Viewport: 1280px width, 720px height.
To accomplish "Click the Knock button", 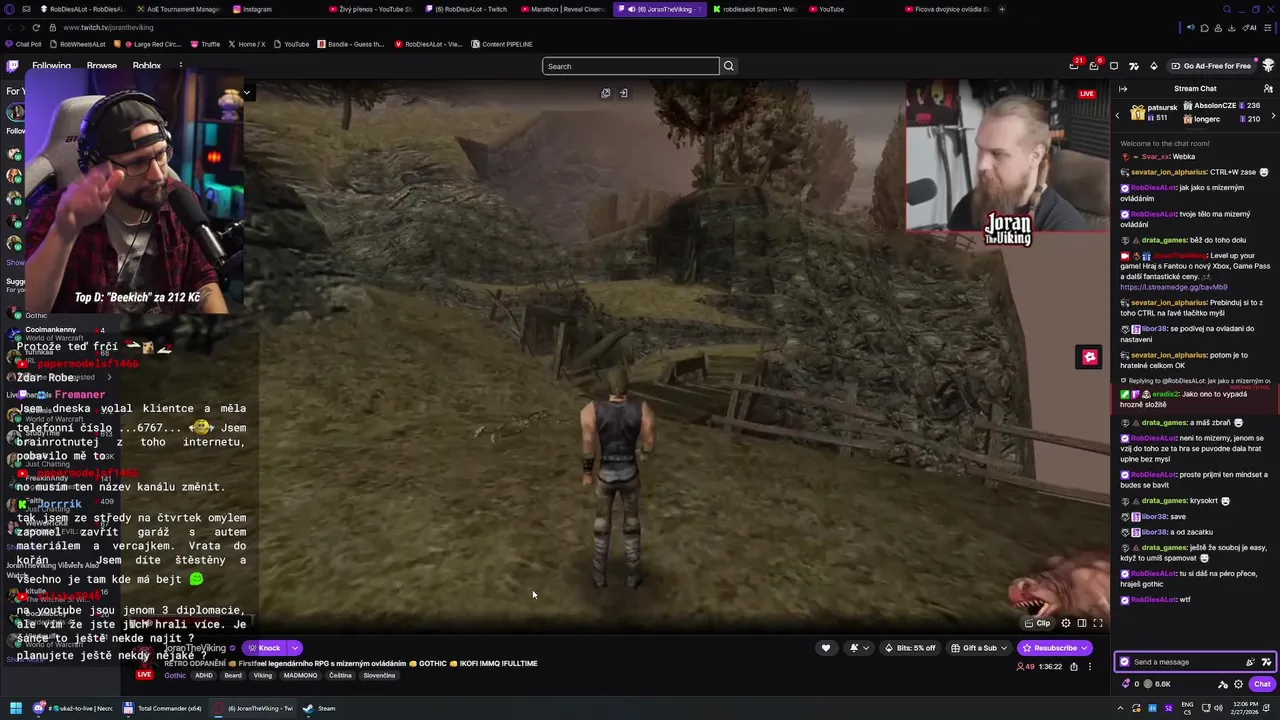I will pyautogui.click(x=265, y=648).
